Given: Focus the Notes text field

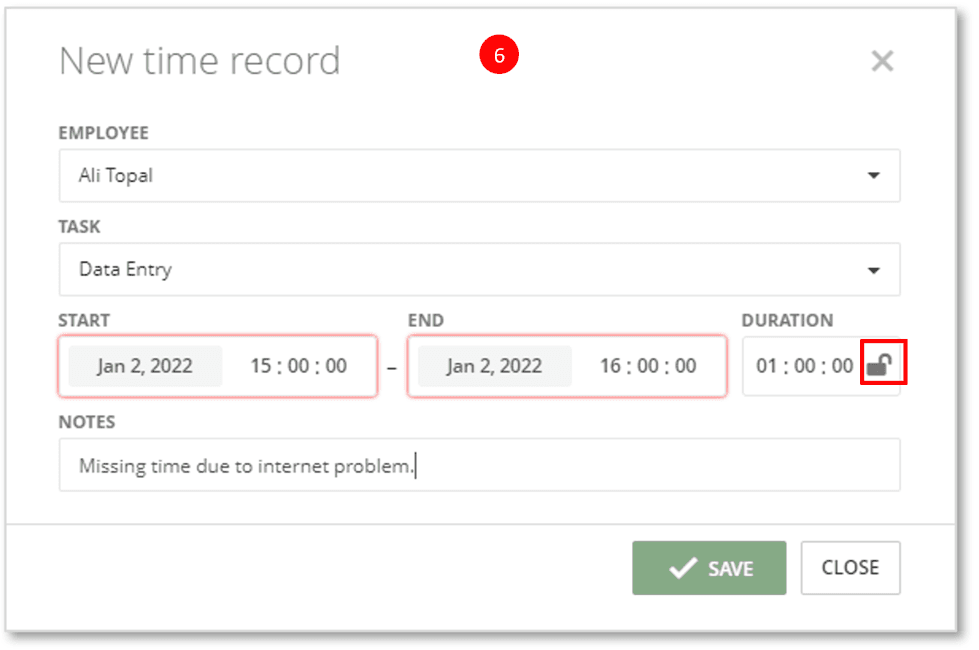Looking at the screenshot, I should [480, 465].
